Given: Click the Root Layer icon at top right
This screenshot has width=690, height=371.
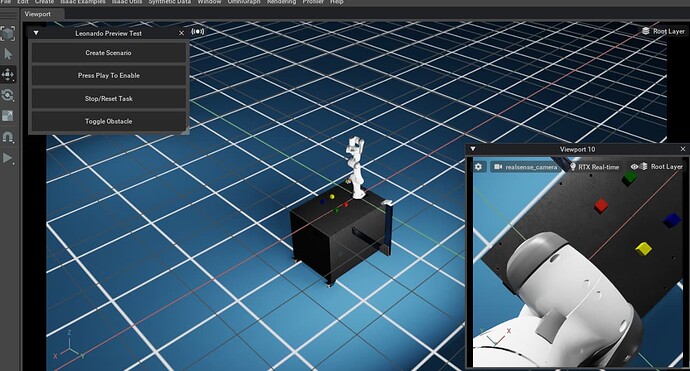Looking at the screenshot, I should point(646,31).
